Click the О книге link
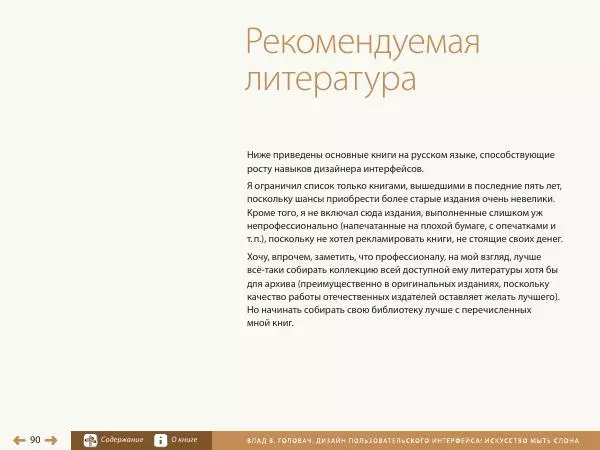The height and width of the screenshot is (450, 600). [x=184, y=440]
